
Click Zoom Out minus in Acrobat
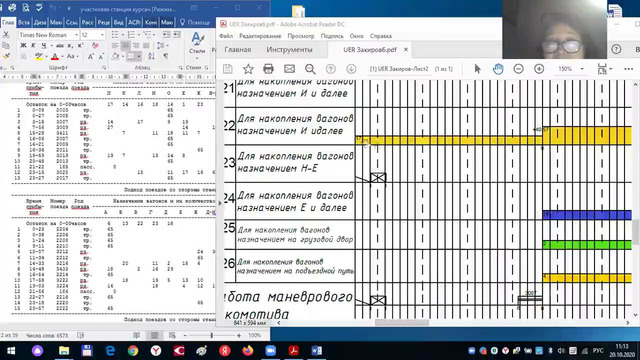pos(518,69)
